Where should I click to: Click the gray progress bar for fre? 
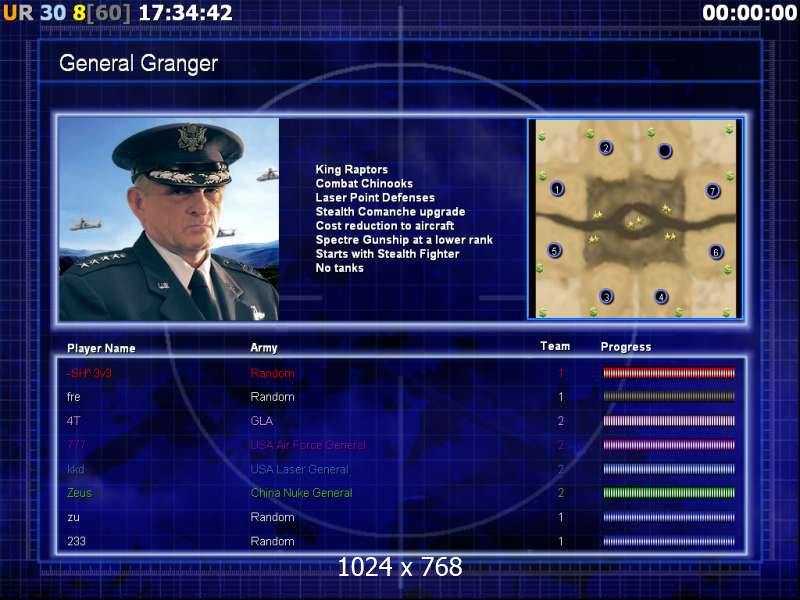point(669,396)
